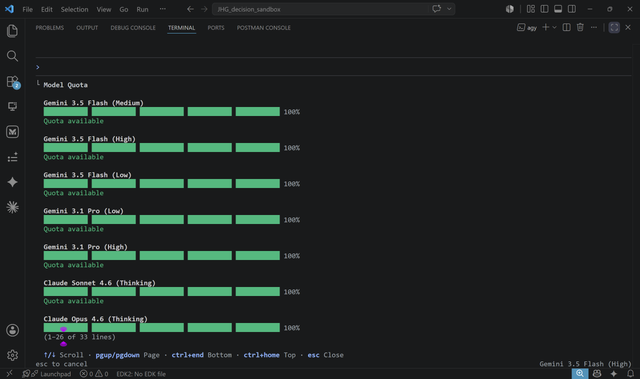The image size is (640, 379).
Task: Open the Edit menu
Action: point(47,9)
